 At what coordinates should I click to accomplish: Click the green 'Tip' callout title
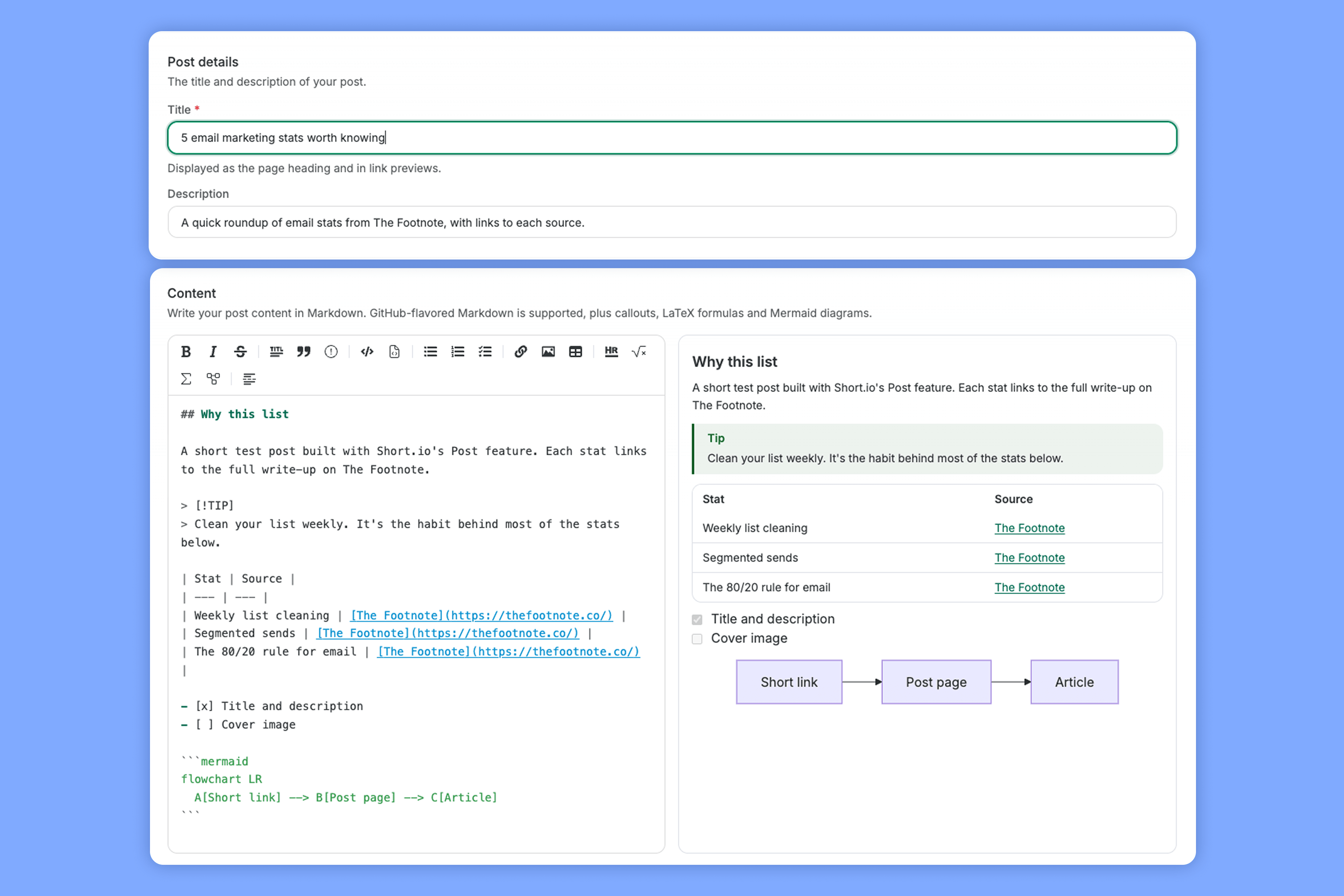pyautogui.click(x=715, y=438)
